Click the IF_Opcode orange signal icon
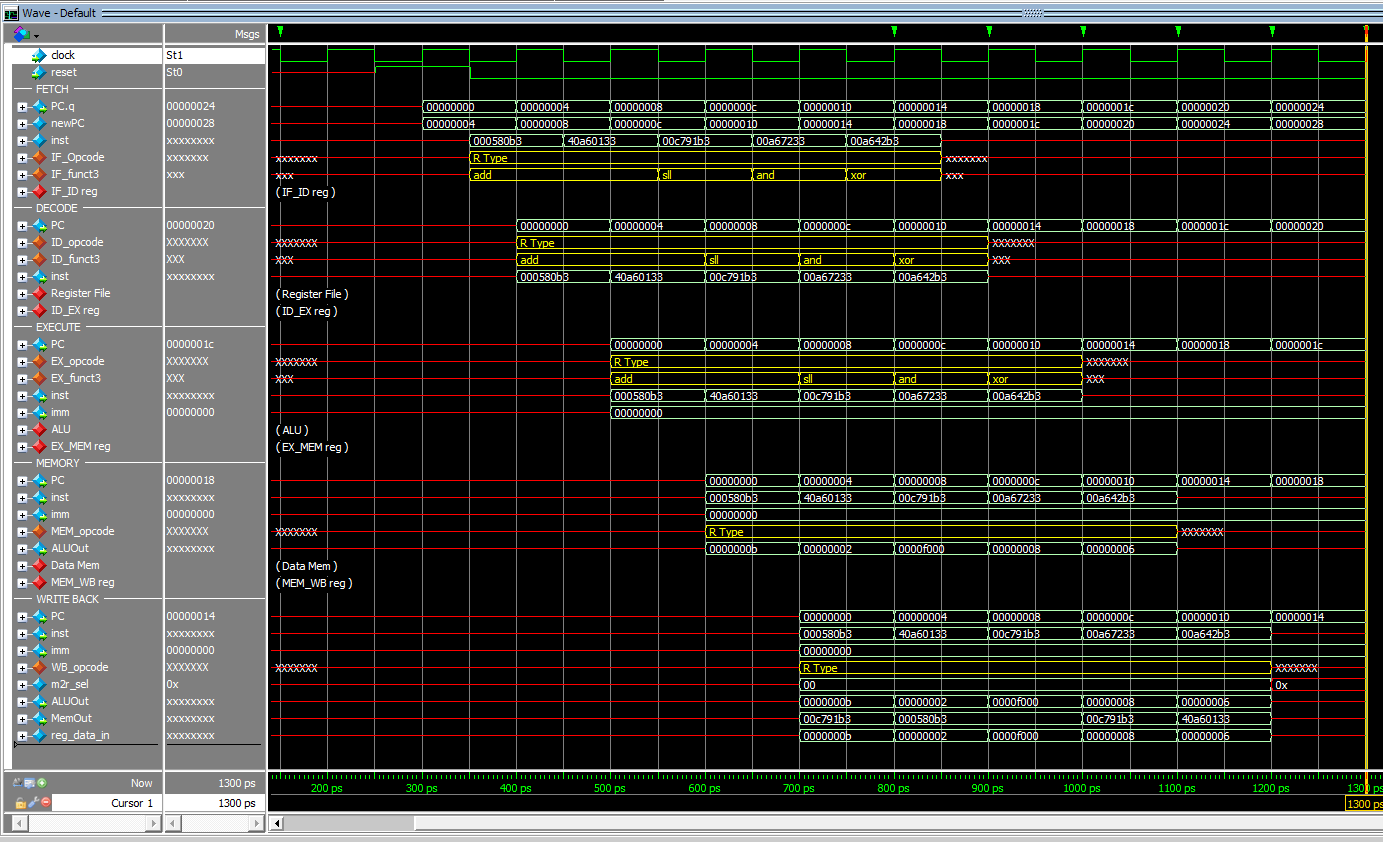 tap(39, 157)
